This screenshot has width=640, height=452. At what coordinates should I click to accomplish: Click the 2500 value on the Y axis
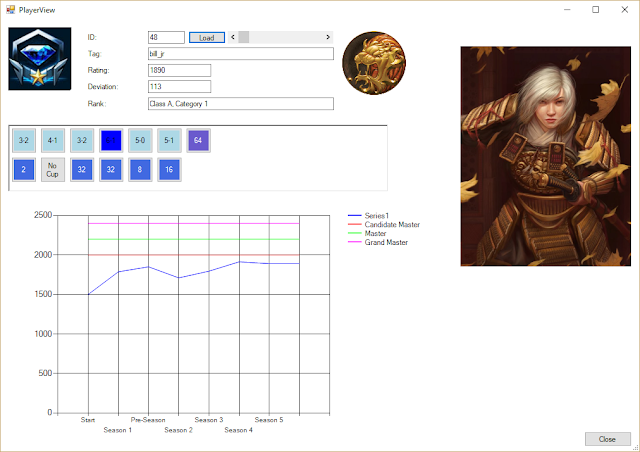pos(43,215)
